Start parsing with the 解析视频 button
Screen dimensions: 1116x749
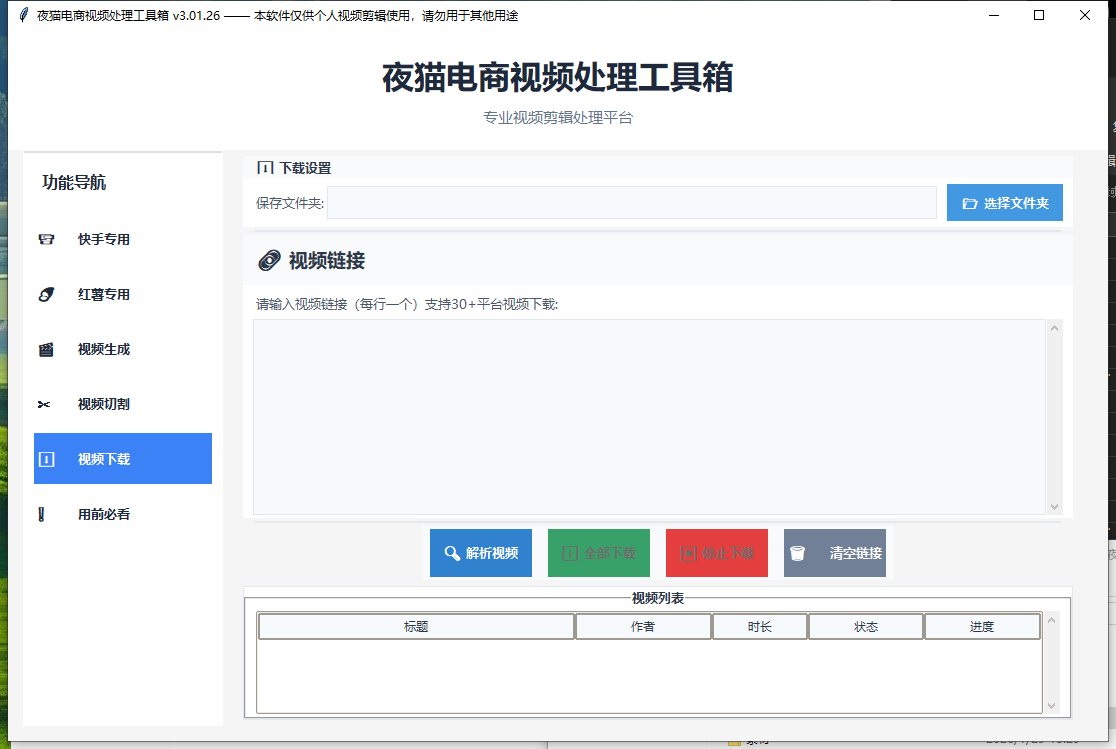tap(481, 552)
